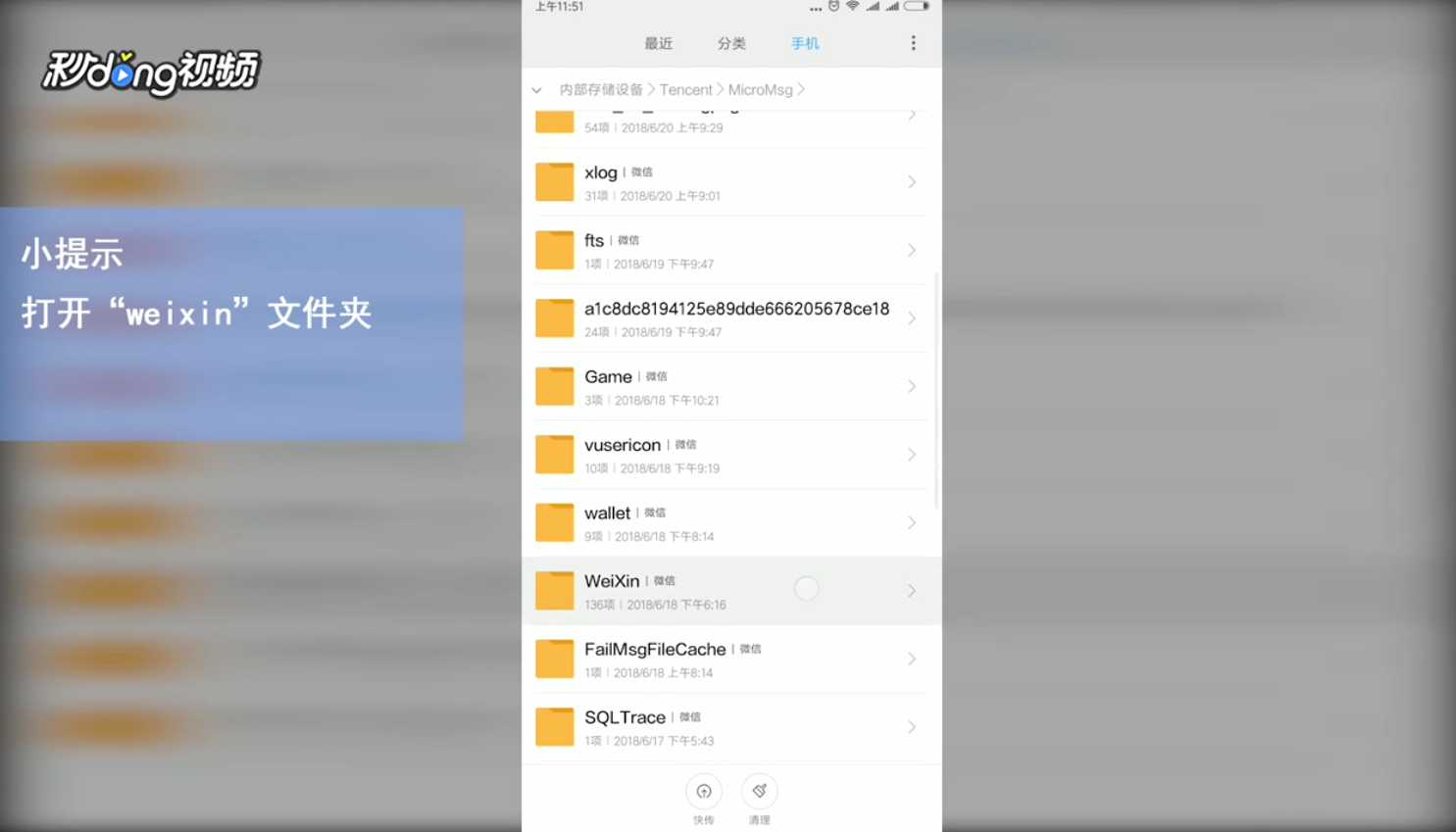Screen dimensions: 1456x832
Task: Click the fts folder name
Action: (594, 240)
